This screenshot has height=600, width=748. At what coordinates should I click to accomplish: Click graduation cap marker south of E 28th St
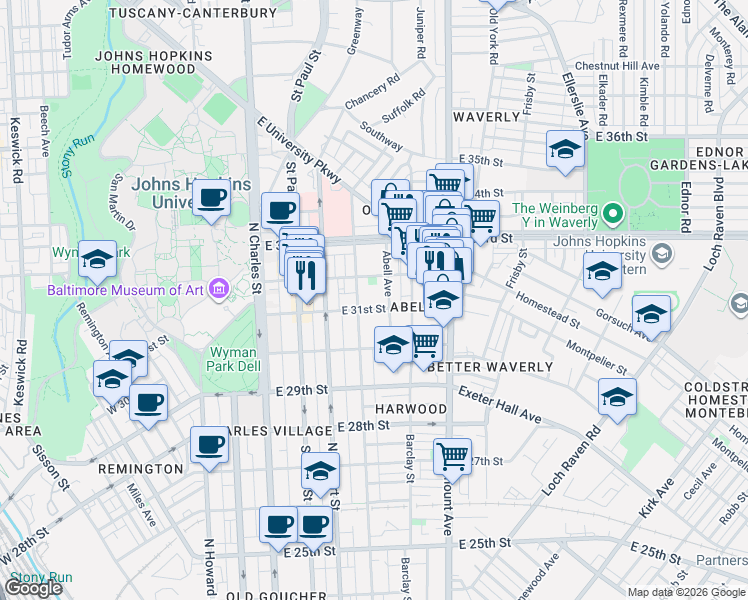(x=321, y=473)
